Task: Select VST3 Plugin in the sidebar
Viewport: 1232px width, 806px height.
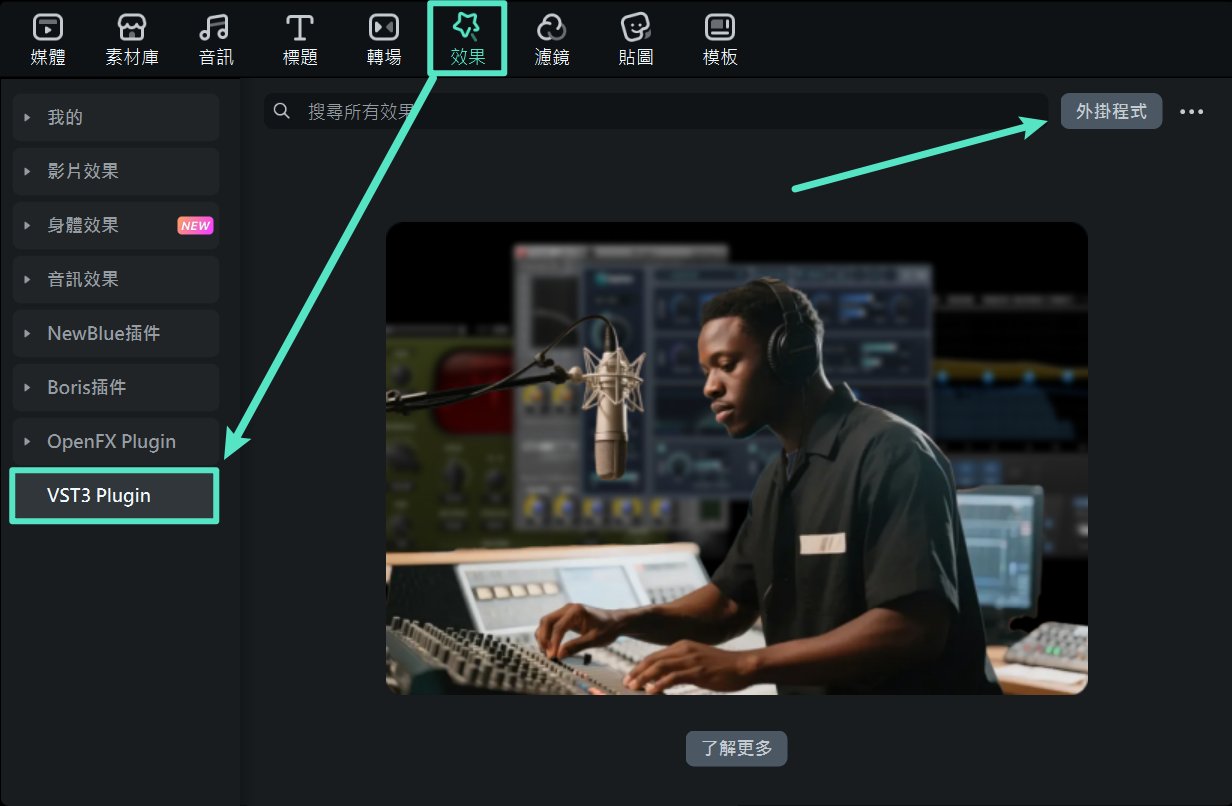Action: click(114, 496)
